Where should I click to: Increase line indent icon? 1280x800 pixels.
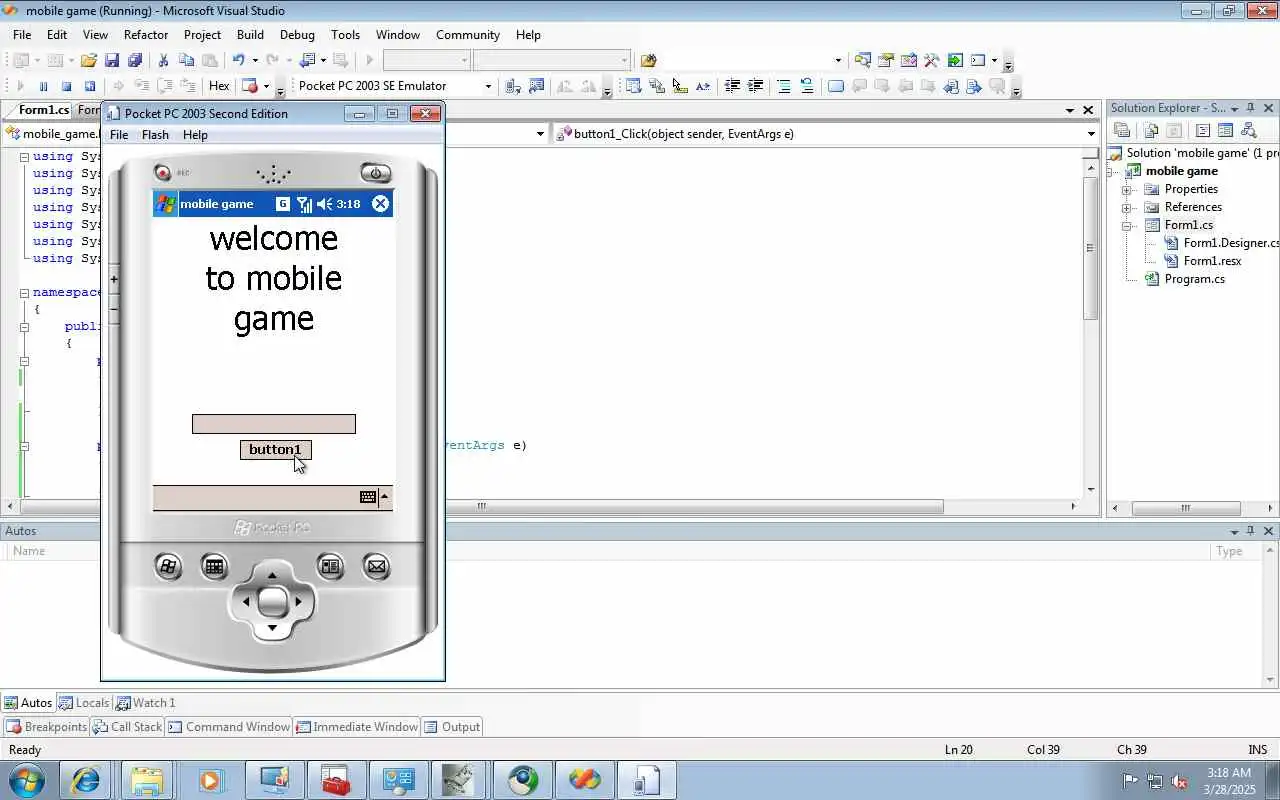(755, 87)
